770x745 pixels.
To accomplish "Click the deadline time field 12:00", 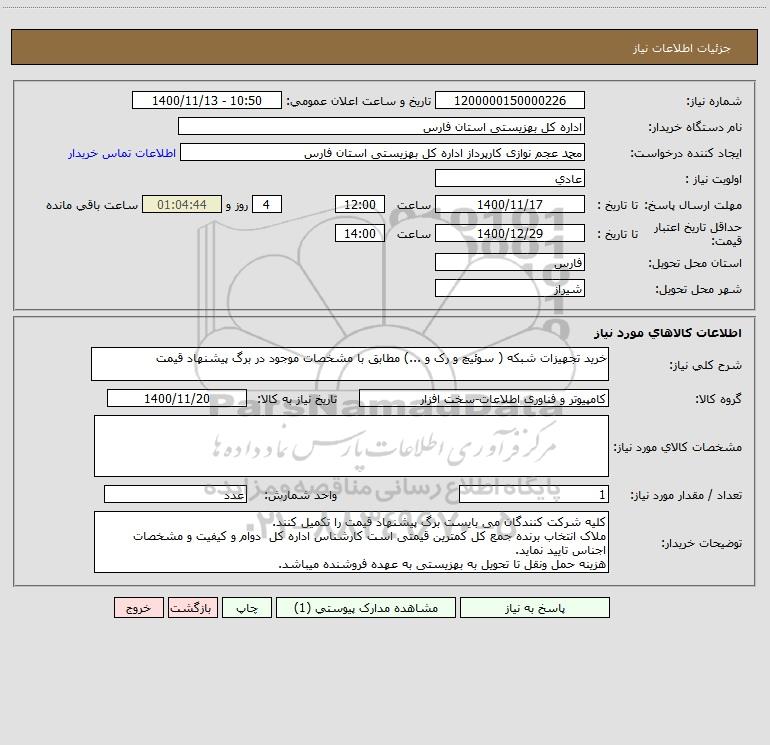I will click(359, 204).
